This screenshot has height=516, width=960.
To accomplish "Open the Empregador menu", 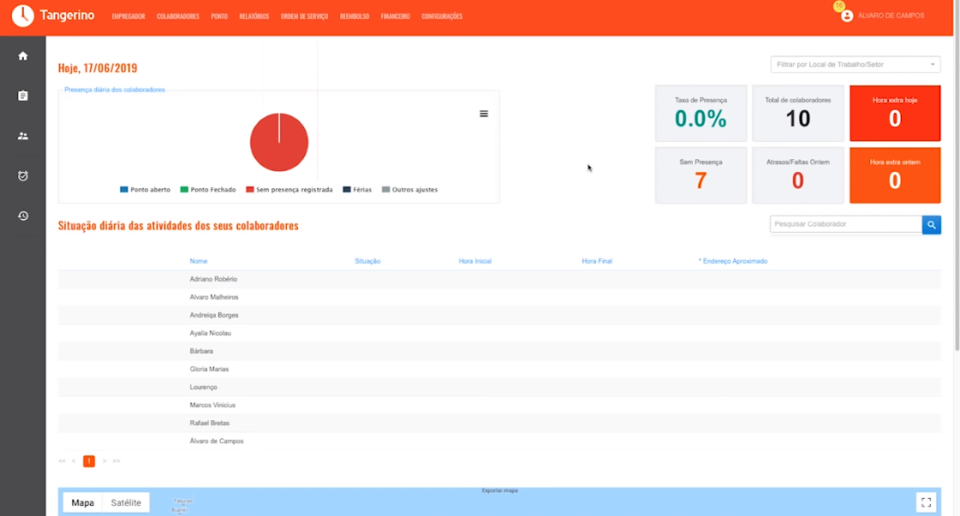I will click(x=128, y=17).
